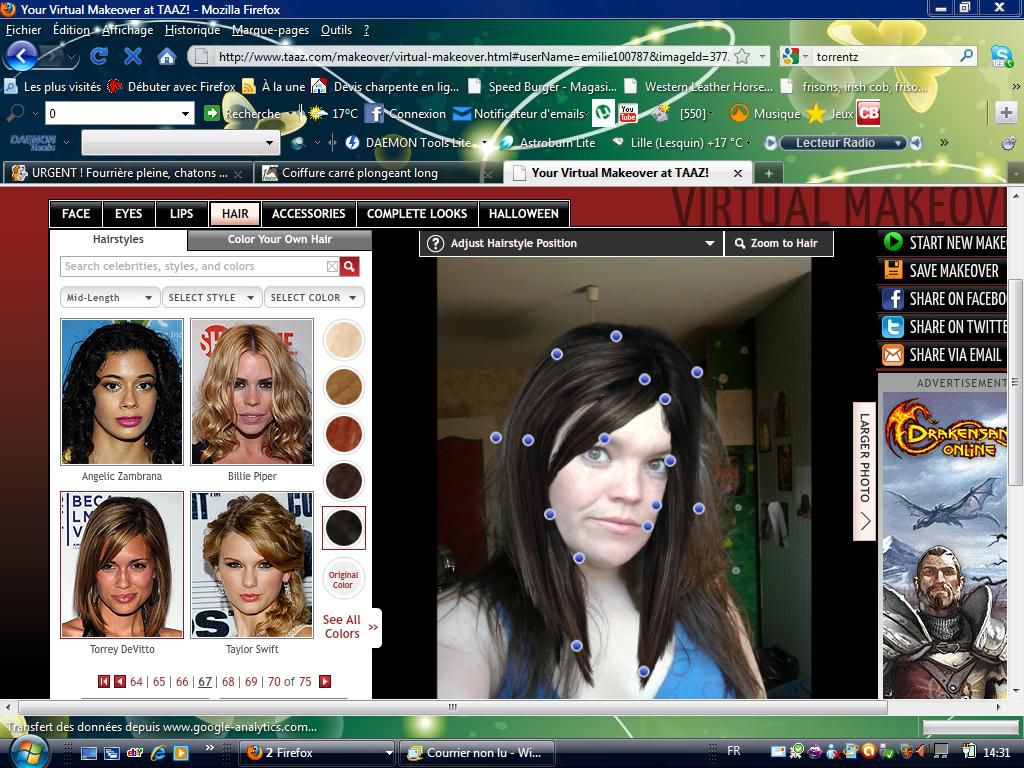Click the red search magnifier button

pos(349,266)
